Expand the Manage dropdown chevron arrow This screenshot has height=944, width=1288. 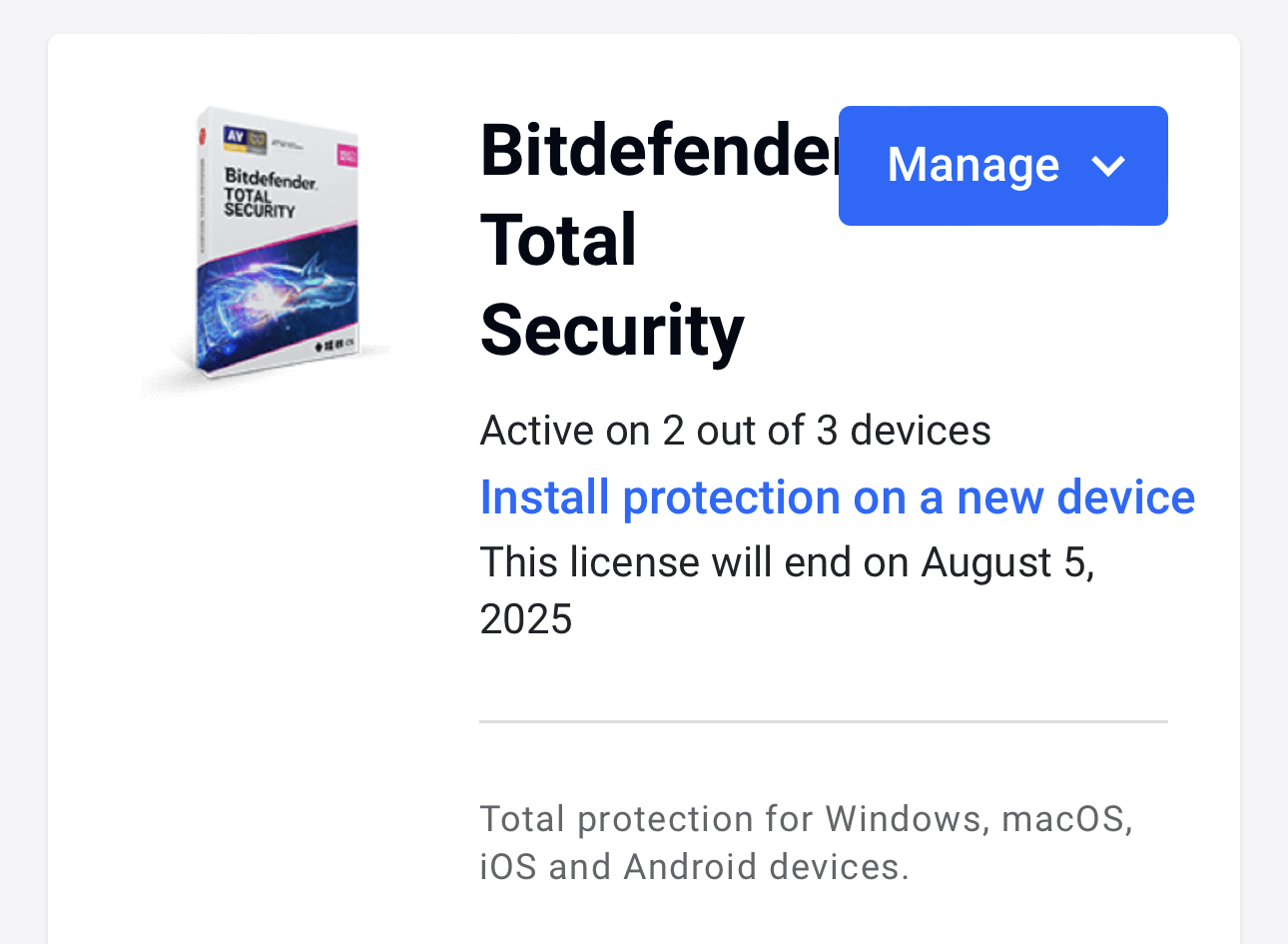click(1108, 166)
